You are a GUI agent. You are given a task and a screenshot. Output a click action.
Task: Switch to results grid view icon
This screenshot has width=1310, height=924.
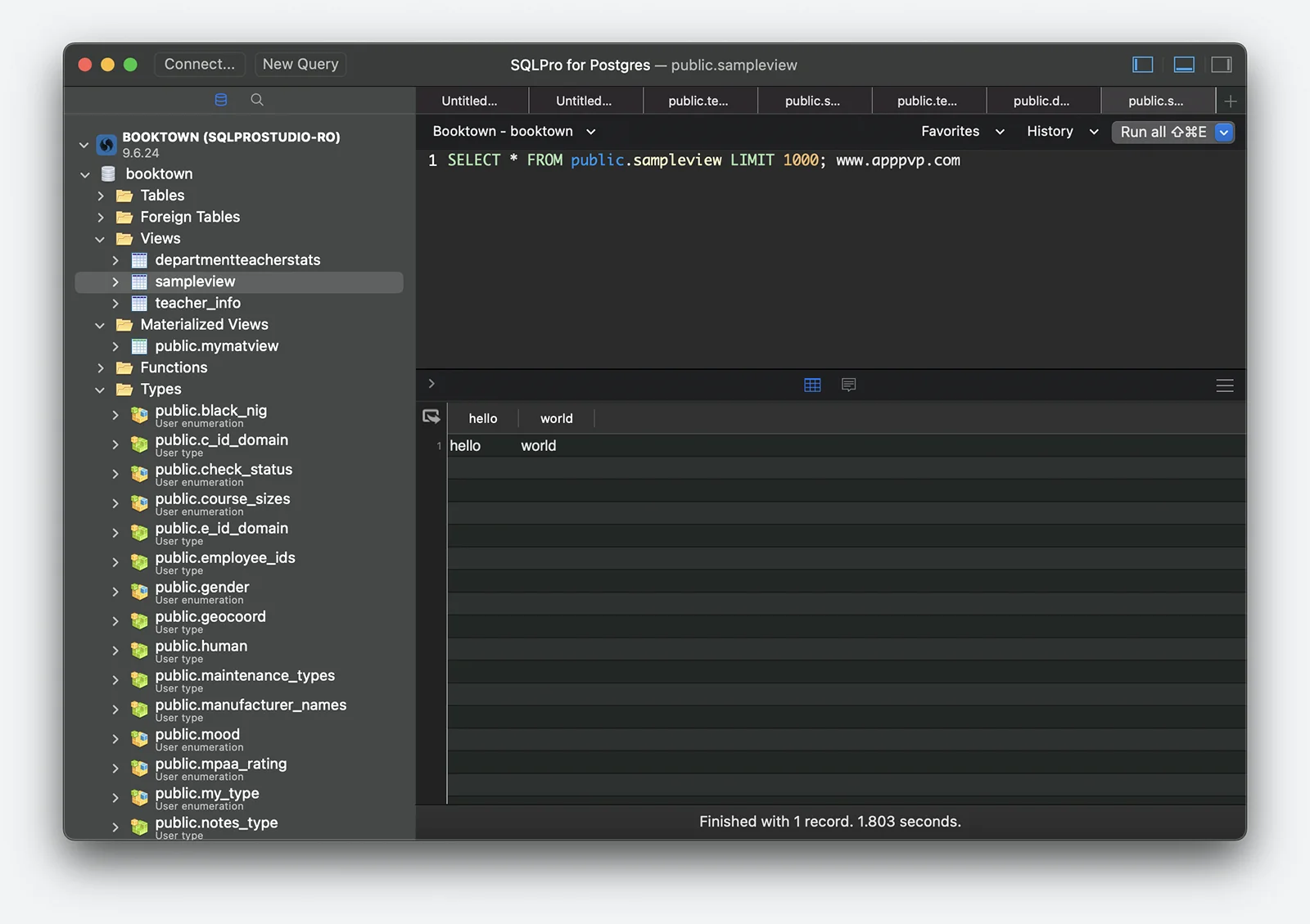[x=812, y=385]
